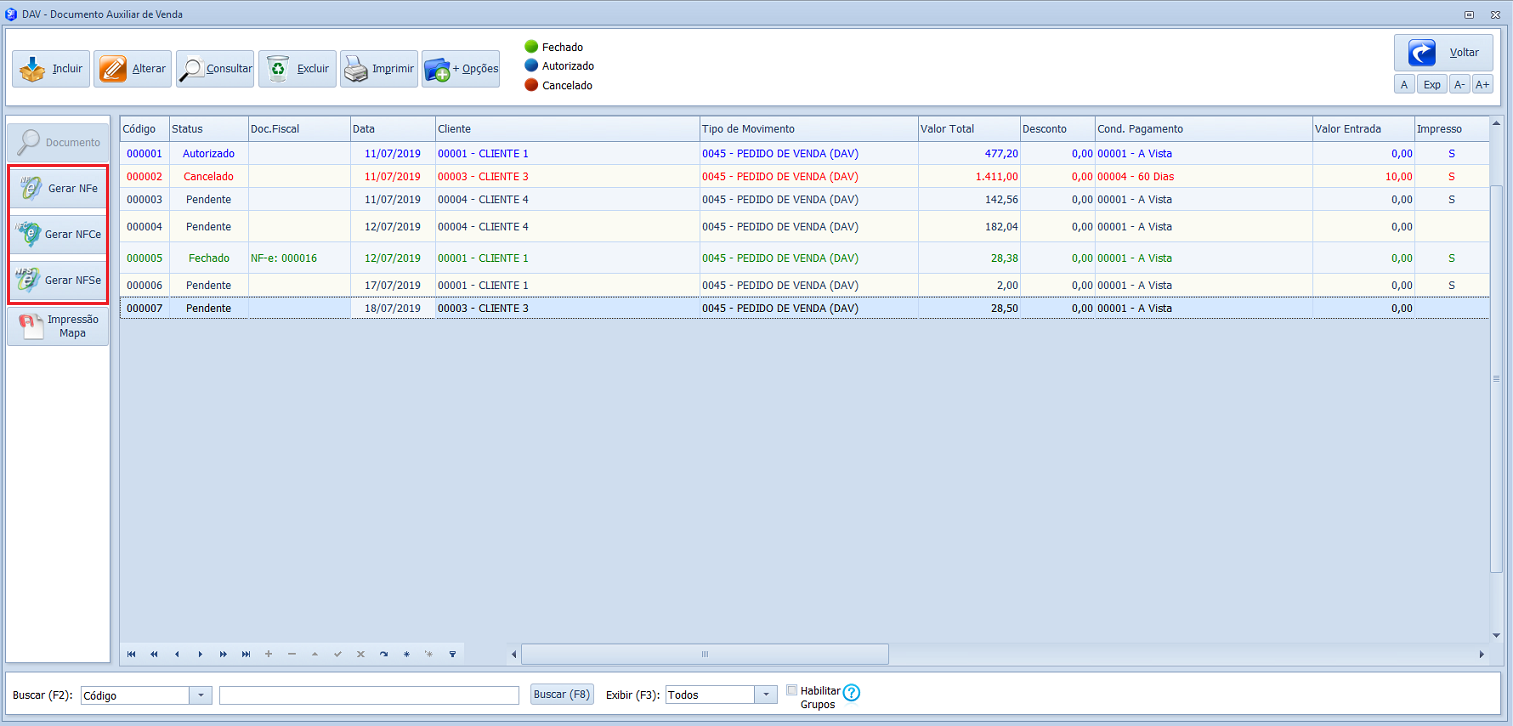Viewport: 1513px width, 726px height.
Task: Click the Incluir button to add document
Action: click(x=51, y=69)
